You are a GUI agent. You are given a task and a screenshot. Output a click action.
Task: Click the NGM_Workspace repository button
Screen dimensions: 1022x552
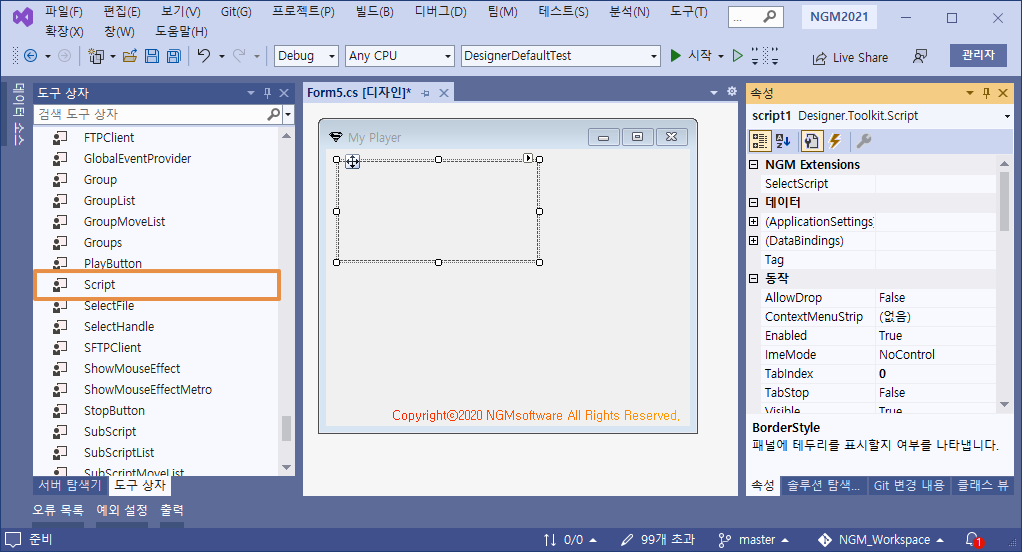(x=881, y=540)
